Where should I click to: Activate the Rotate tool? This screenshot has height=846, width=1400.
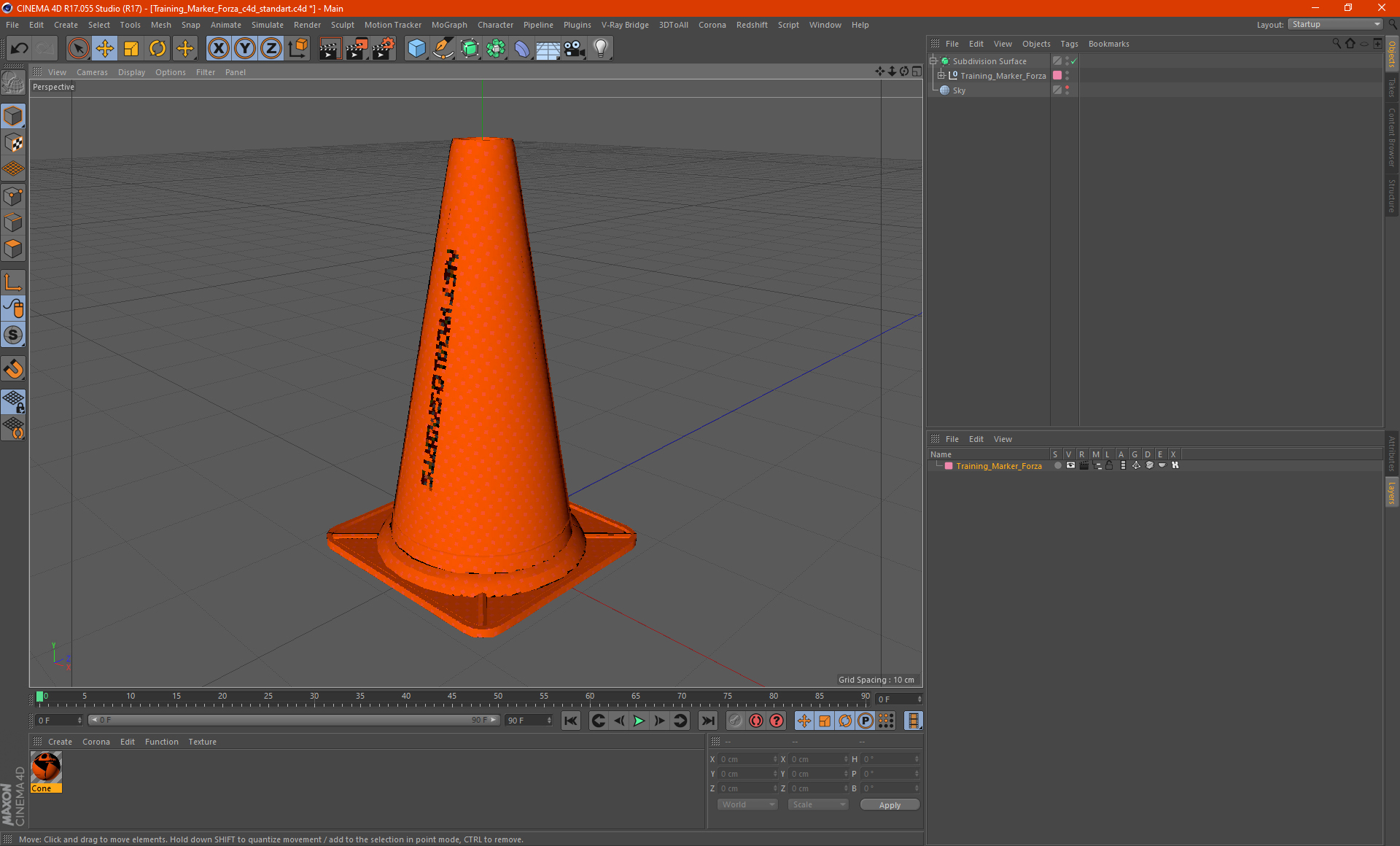(157, 49)
